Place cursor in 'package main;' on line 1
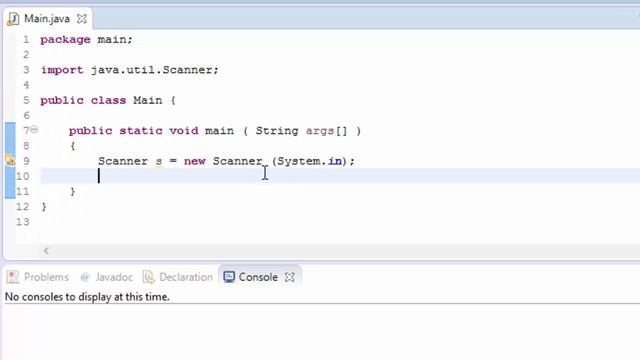640x360 pixels. [x=86, y=40]
